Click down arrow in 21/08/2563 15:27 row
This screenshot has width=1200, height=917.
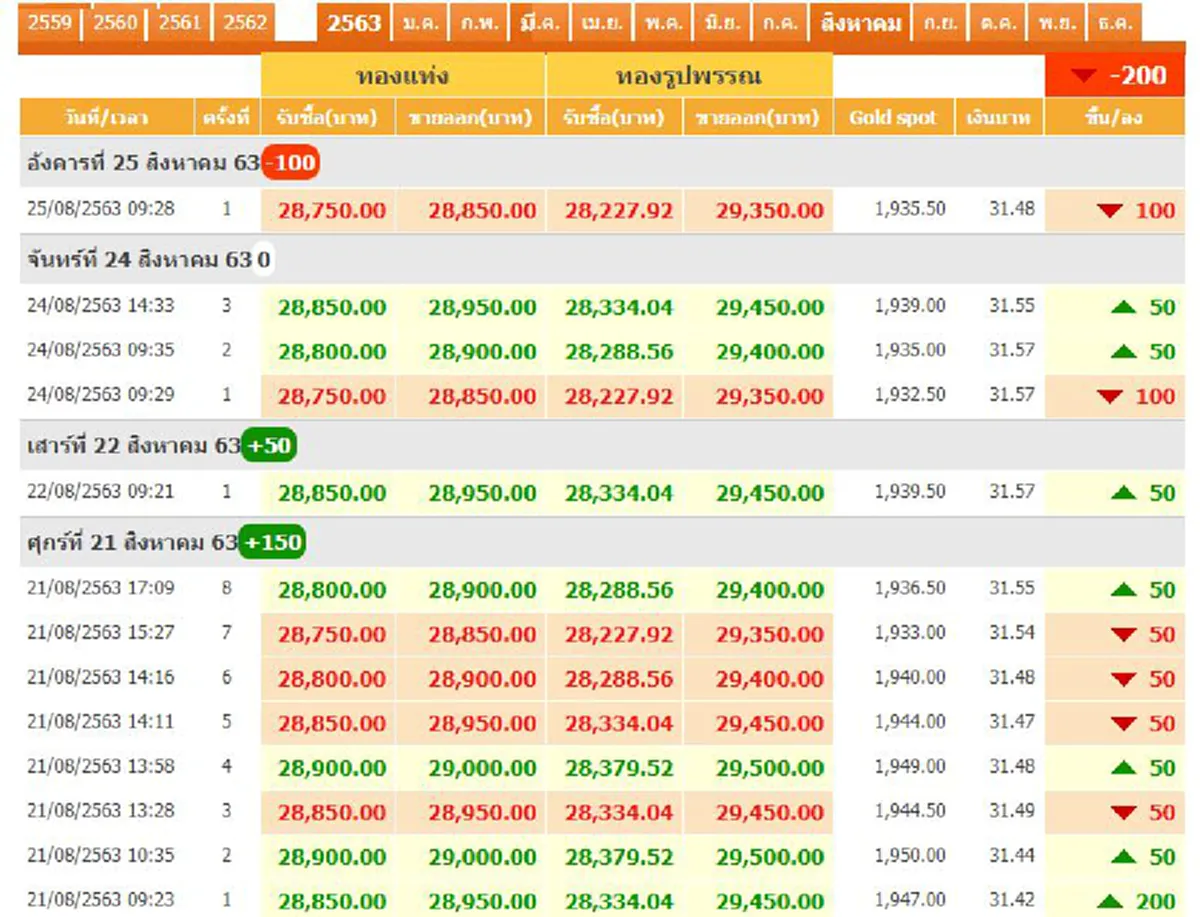[x=1124, y=635]
